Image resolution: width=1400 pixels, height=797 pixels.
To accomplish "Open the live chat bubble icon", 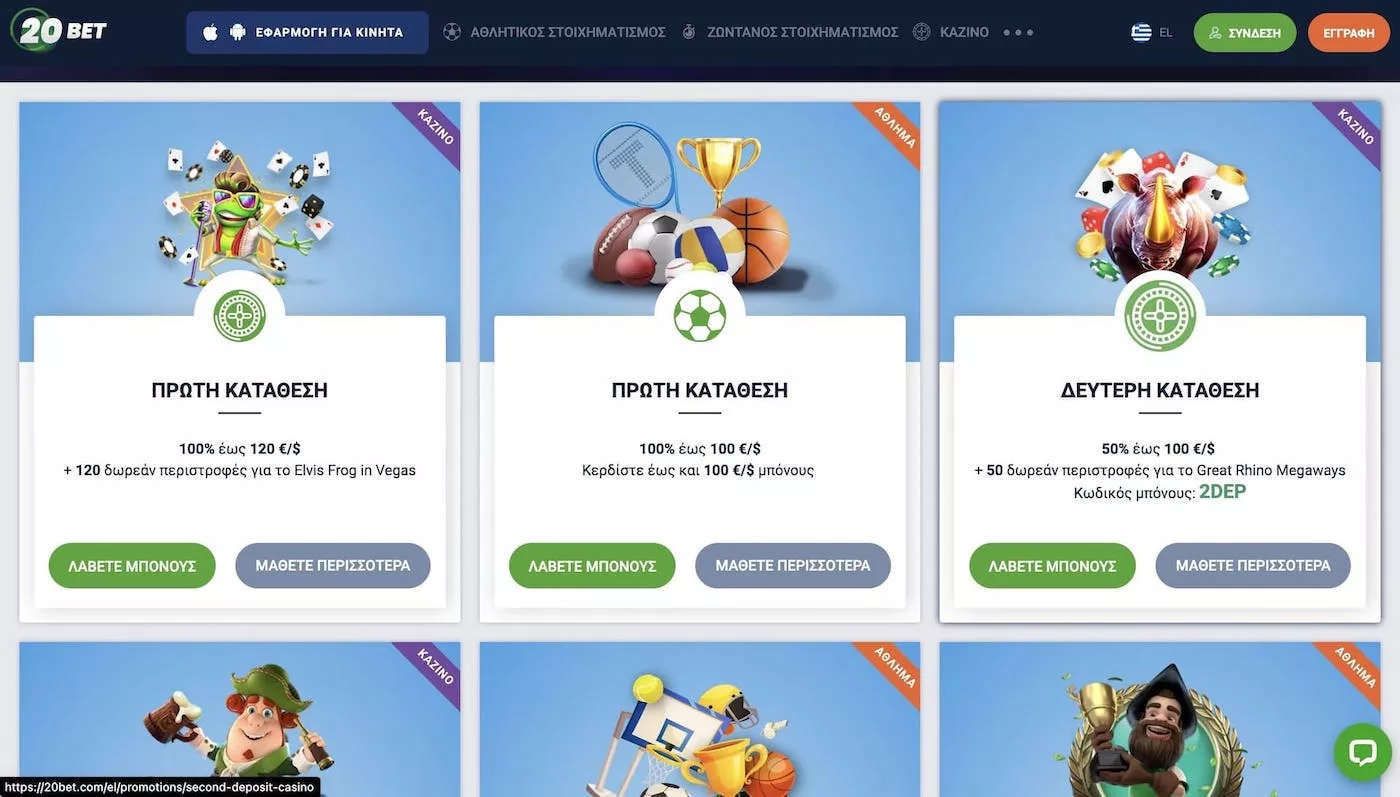I will click(1362, 752).
